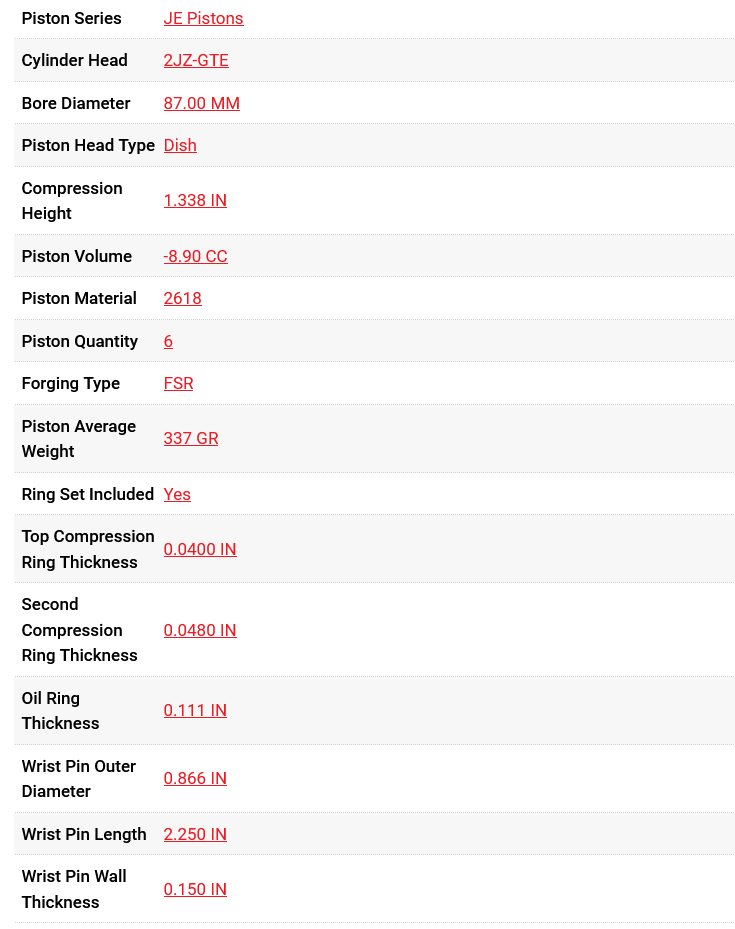This screenshot has width=735, height=929.
Task: Open the 0.150 IN wall thickness link
Action: 195,889
